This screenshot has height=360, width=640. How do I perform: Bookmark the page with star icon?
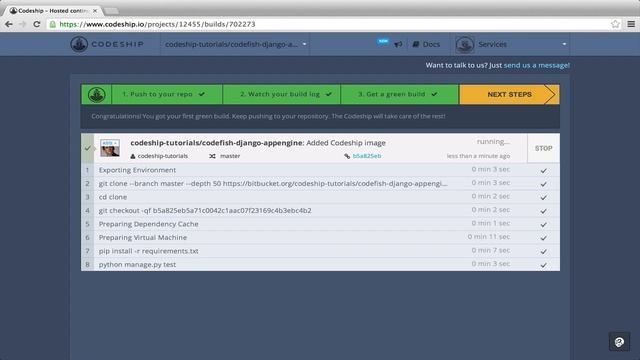tap(615, 24)
